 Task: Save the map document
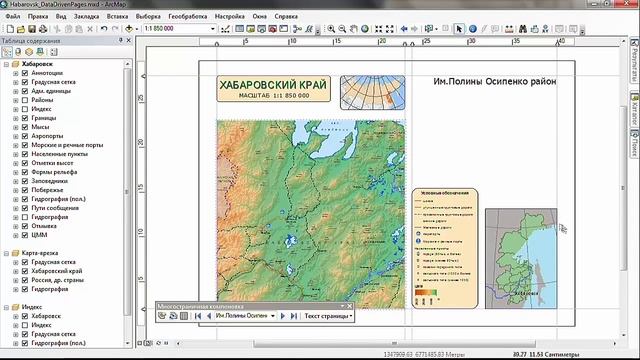click(32, 29)
